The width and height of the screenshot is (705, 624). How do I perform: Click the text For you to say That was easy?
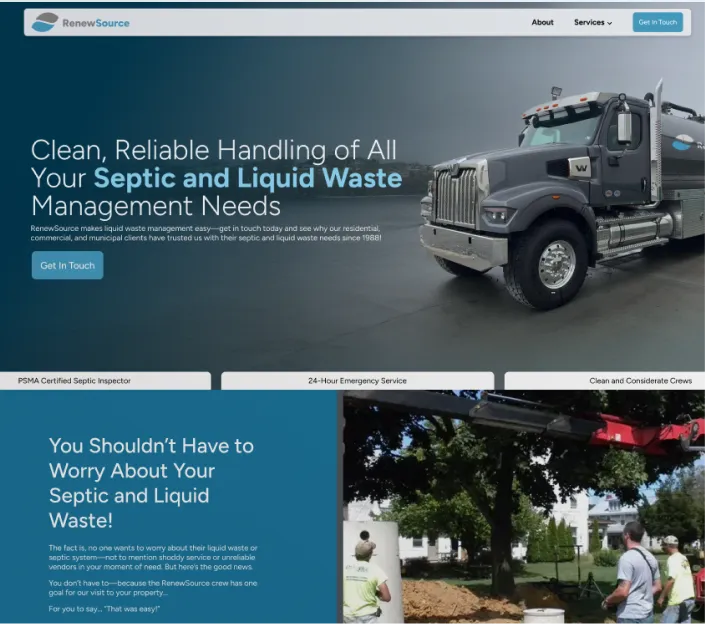coord(104,609)
